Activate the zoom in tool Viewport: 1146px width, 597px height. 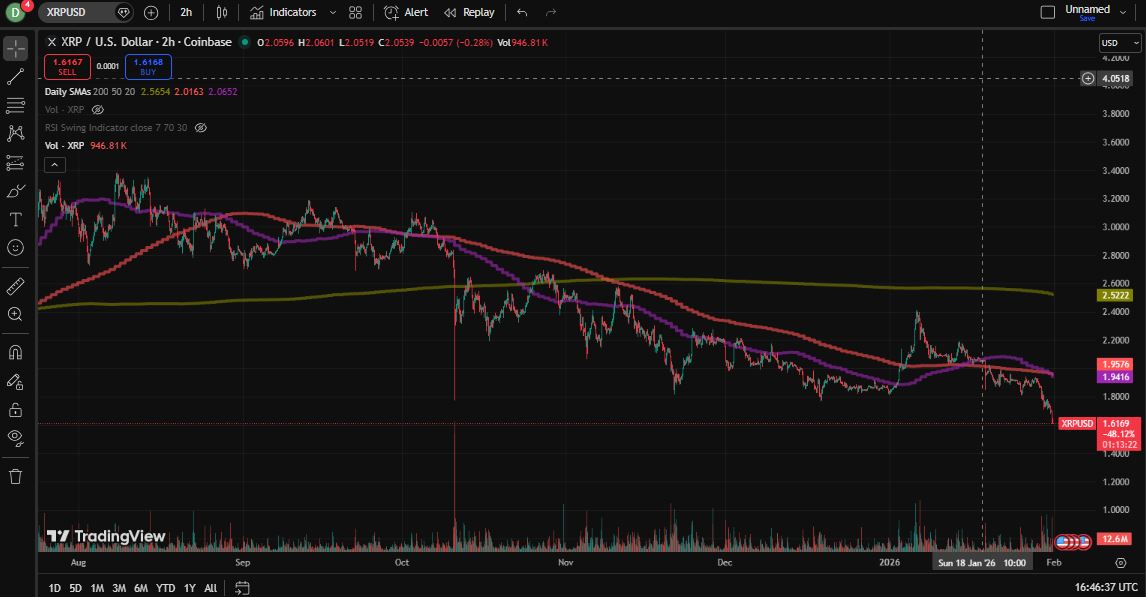point(15,314)
